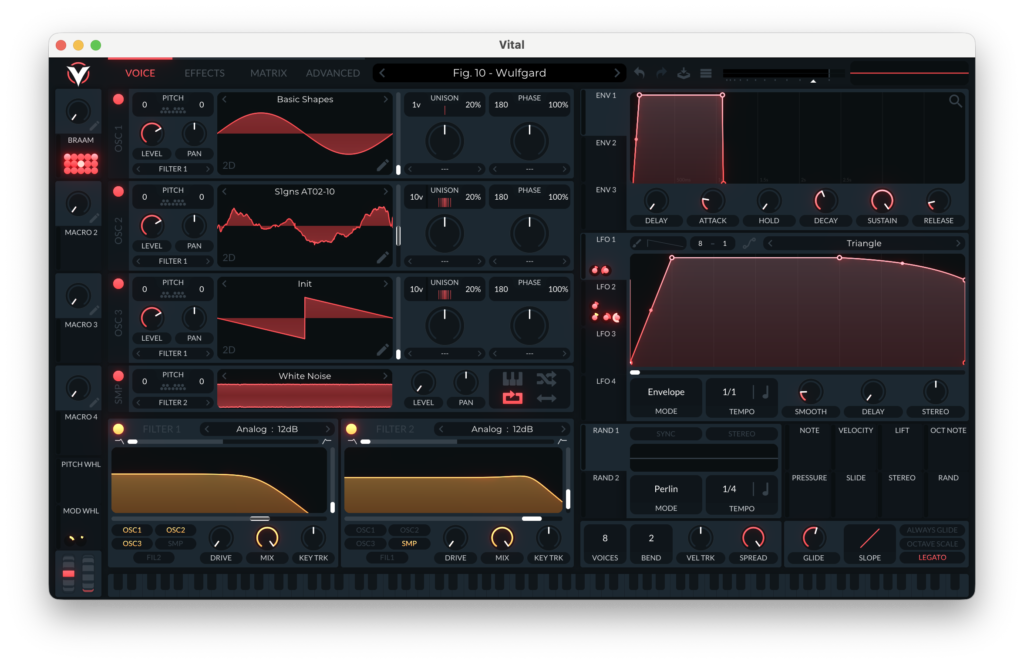Open the hamburger menu next to the preset name
This screenshot has height=664, width=1024.
click(706, 73)
